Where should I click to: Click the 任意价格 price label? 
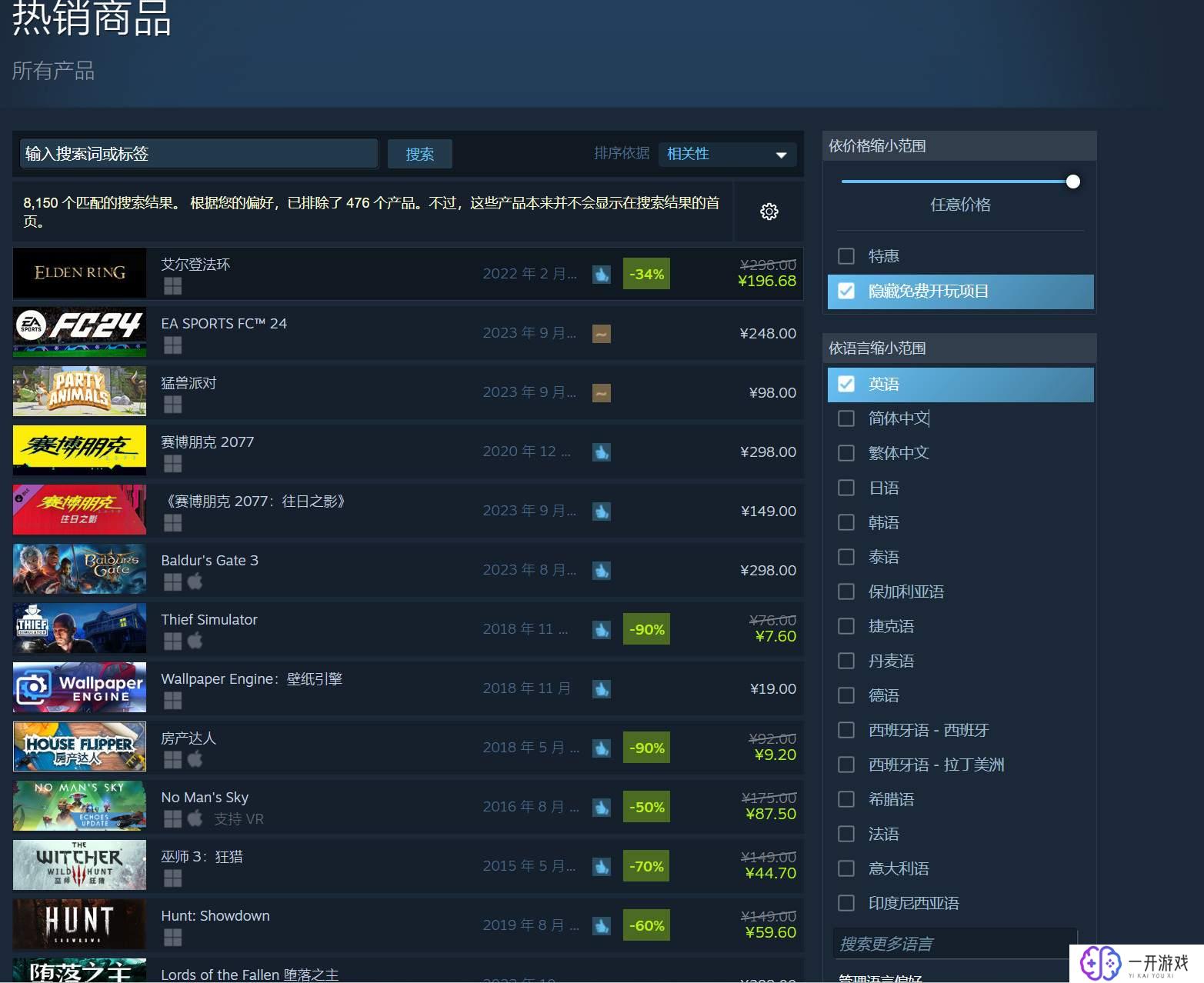(960, 205)
